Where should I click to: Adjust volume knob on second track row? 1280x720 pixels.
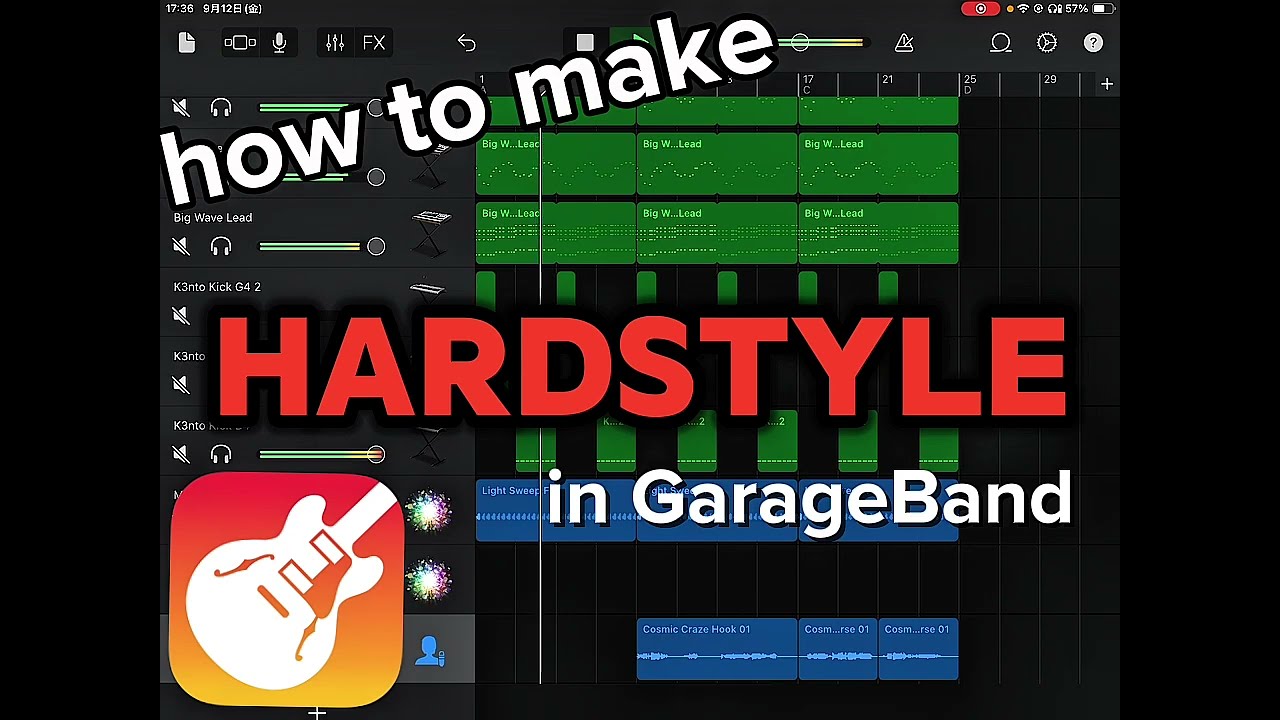tap(376, 177)
